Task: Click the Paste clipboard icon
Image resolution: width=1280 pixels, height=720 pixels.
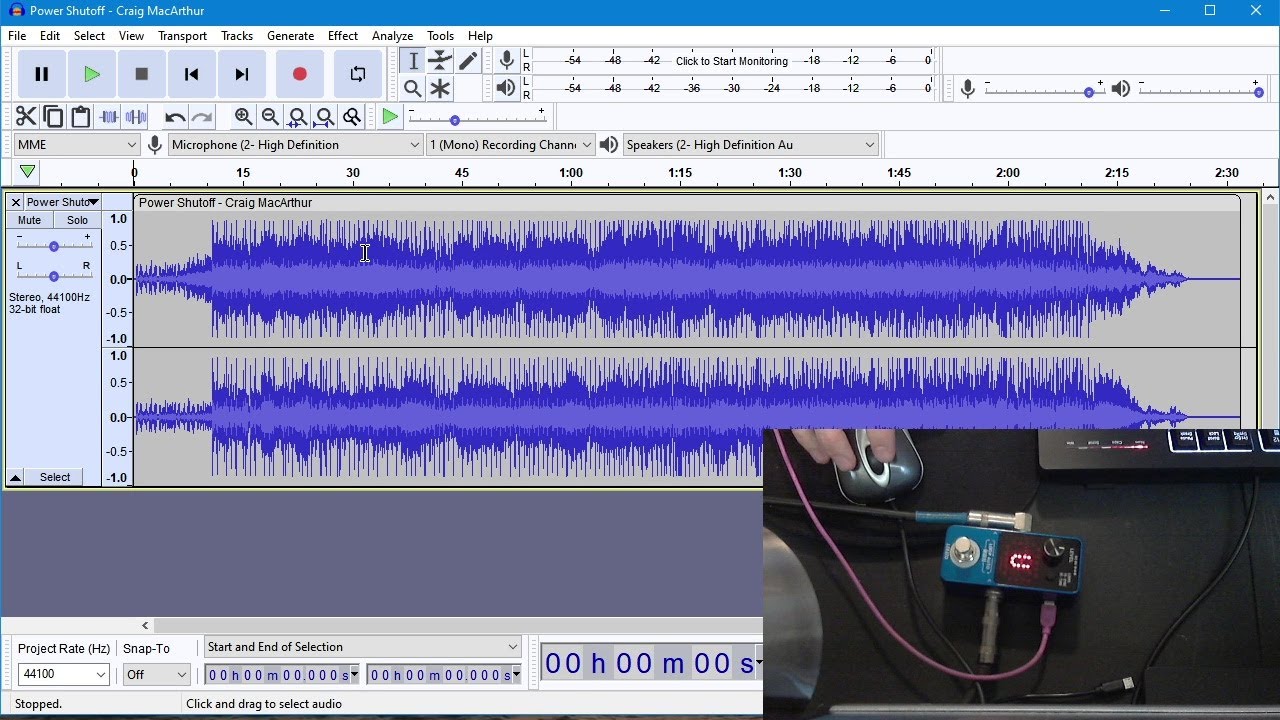Action: pyautogui.click(x=80, y=117)
